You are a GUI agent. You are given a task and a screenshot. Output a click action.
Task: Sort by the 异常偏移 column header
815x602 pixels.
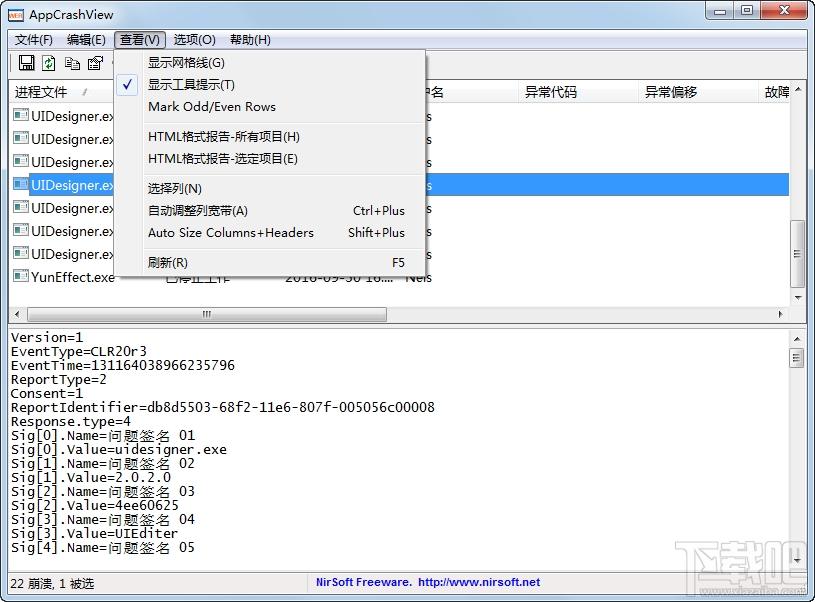[698, 92]
